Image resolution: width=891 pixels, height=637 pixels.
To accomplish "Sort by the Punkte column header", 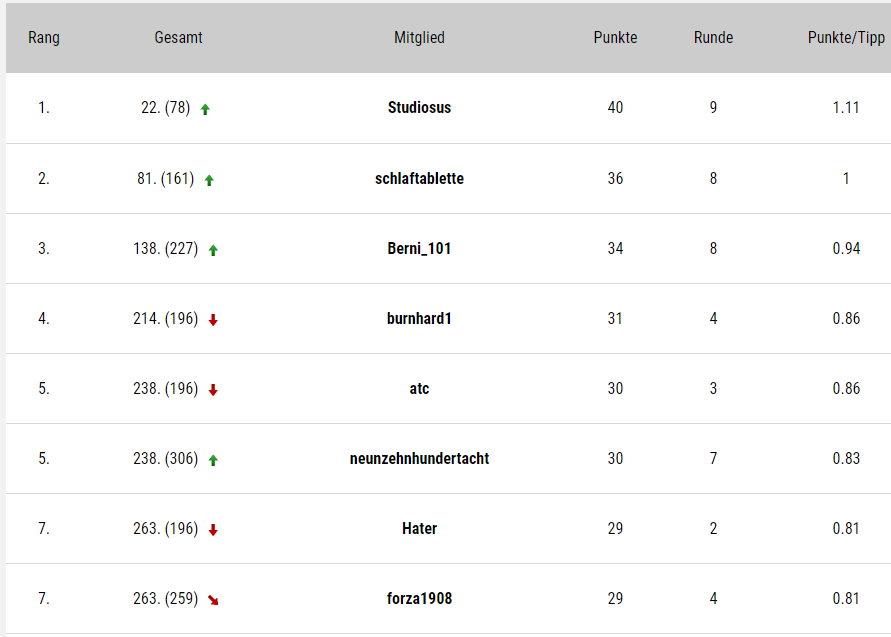I will point(615,38).
